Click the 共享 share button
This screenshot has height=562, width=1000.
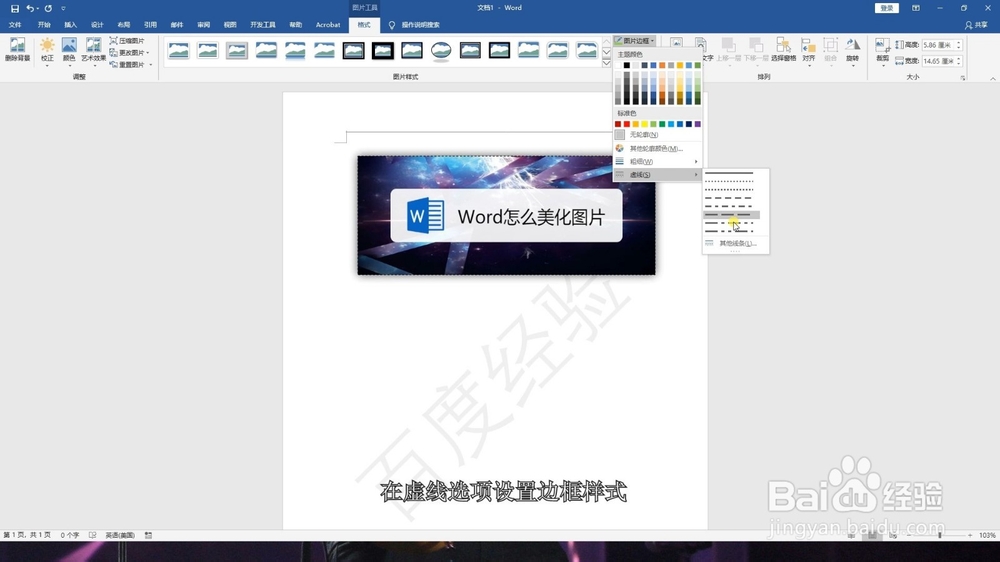(x=976, y=25)
